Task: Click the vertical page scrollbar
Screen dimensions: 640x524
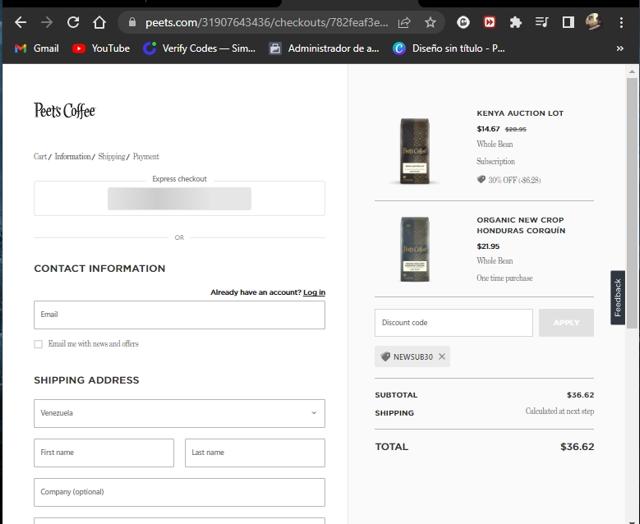Action: [x=631, y=203]
